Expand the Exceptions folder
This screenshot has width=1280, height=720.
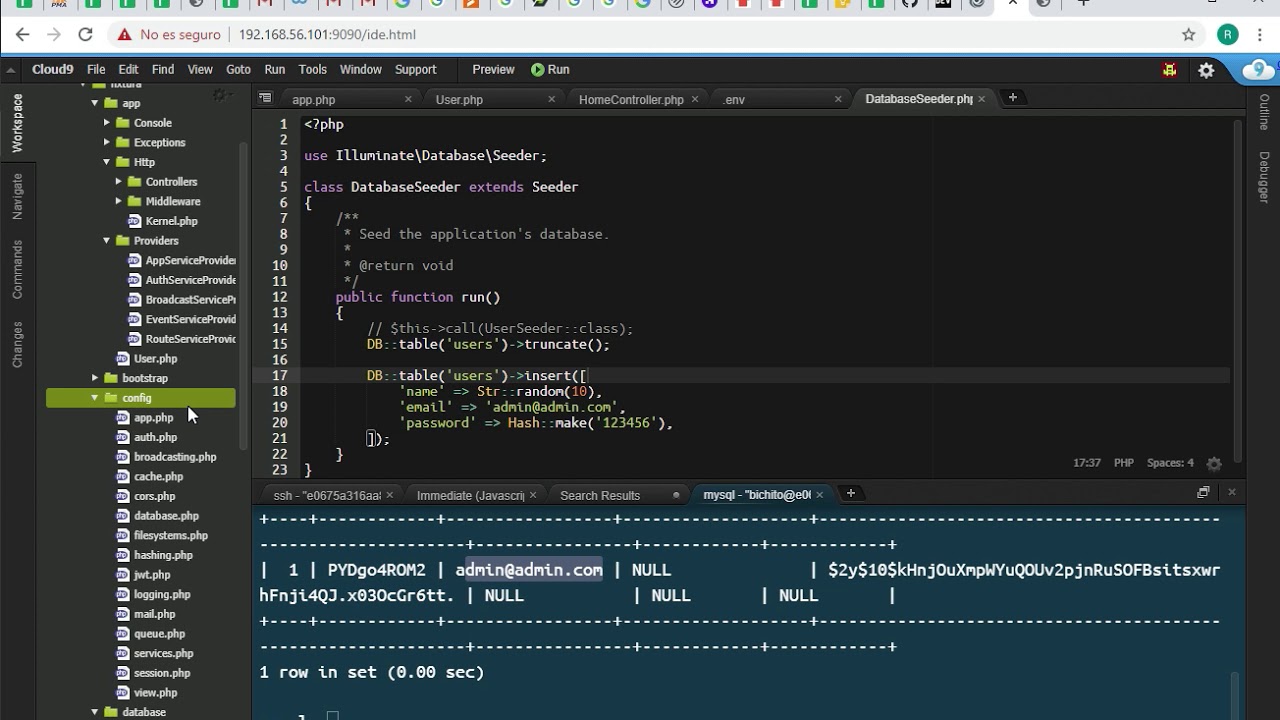107,143
